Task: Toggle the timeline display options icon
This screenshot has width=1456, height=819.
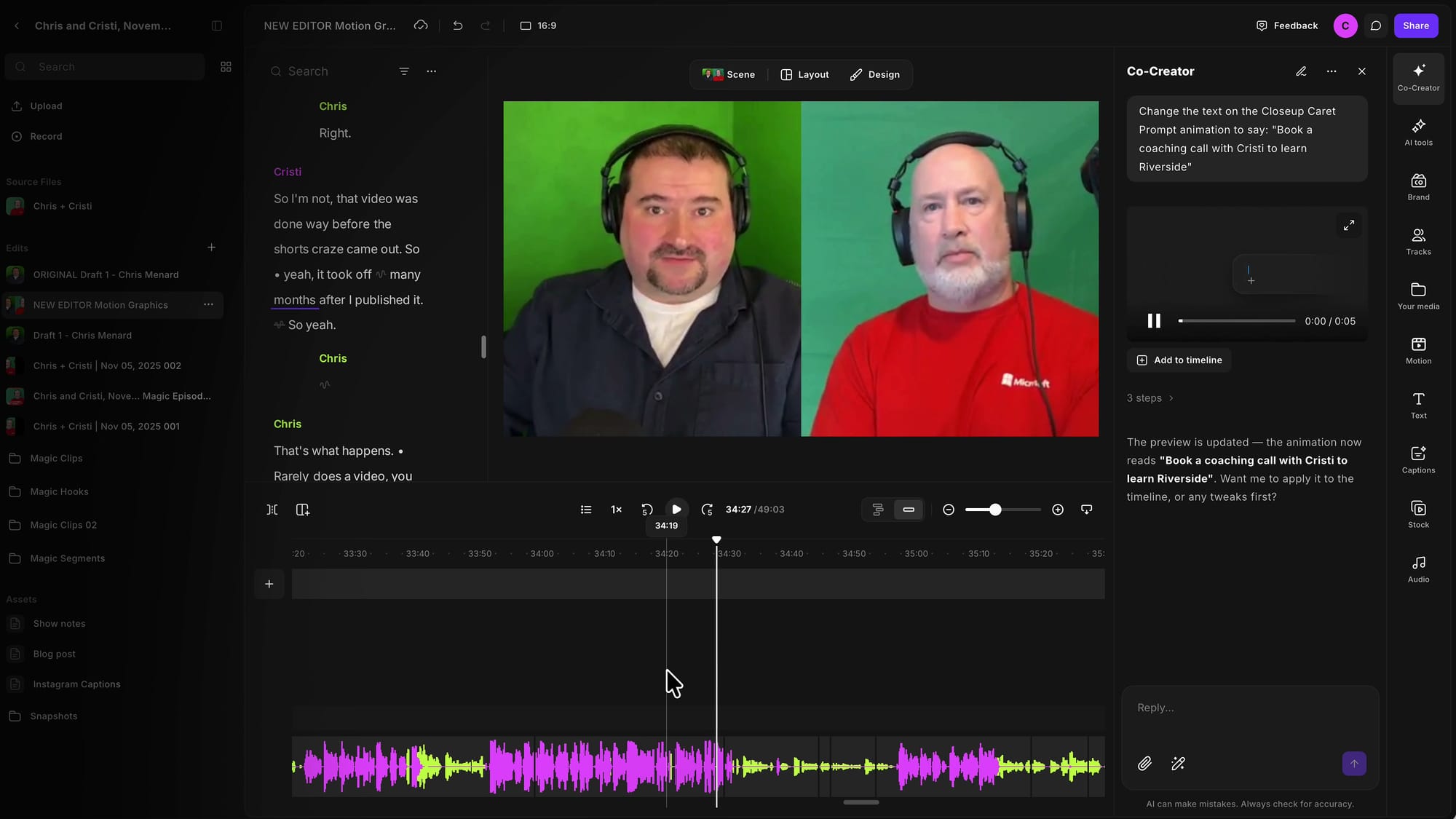Action: pyautogui.click(x=1086, y=510)
